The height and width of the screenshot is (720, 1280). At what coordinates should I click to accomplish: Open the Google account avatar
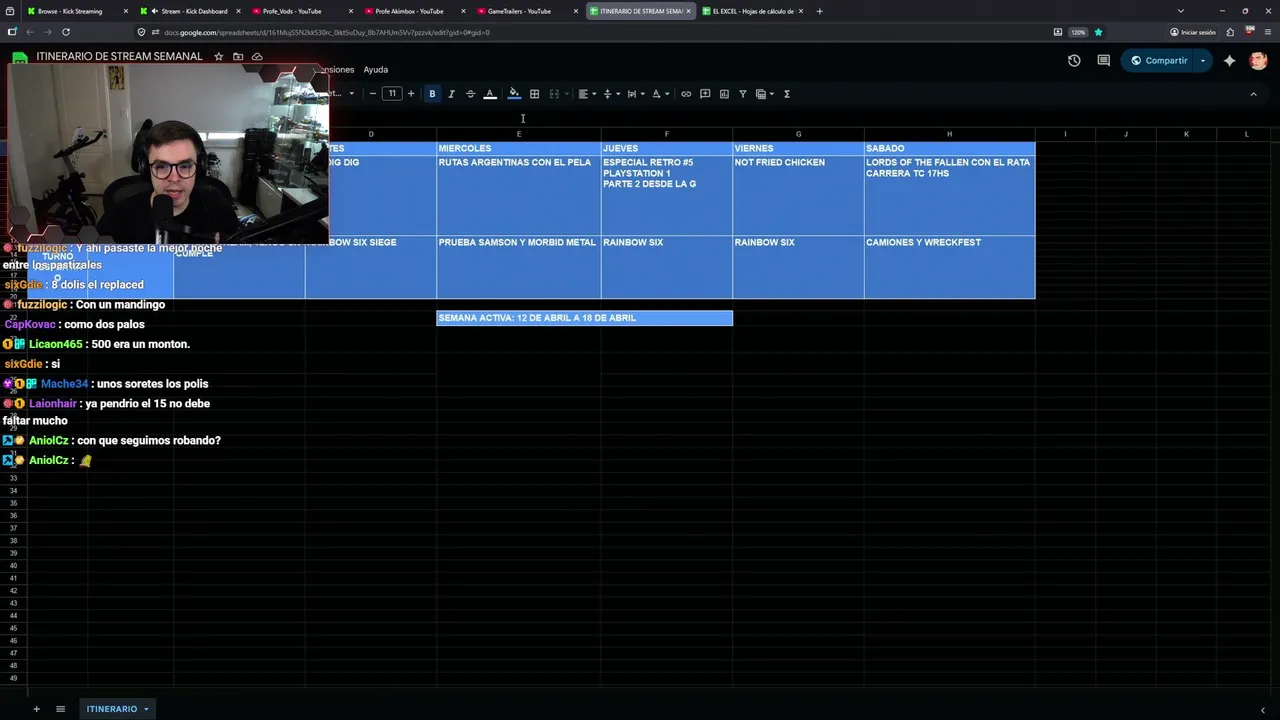point(1258,60)
